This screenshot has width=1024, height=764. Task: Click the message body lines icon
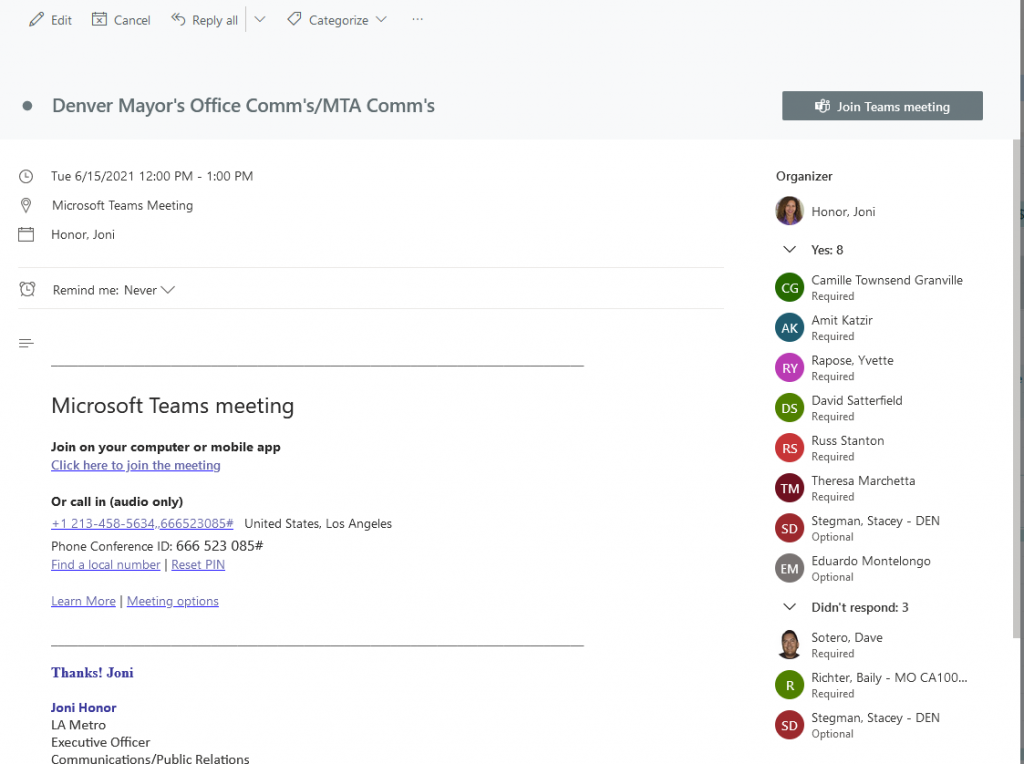26,343
